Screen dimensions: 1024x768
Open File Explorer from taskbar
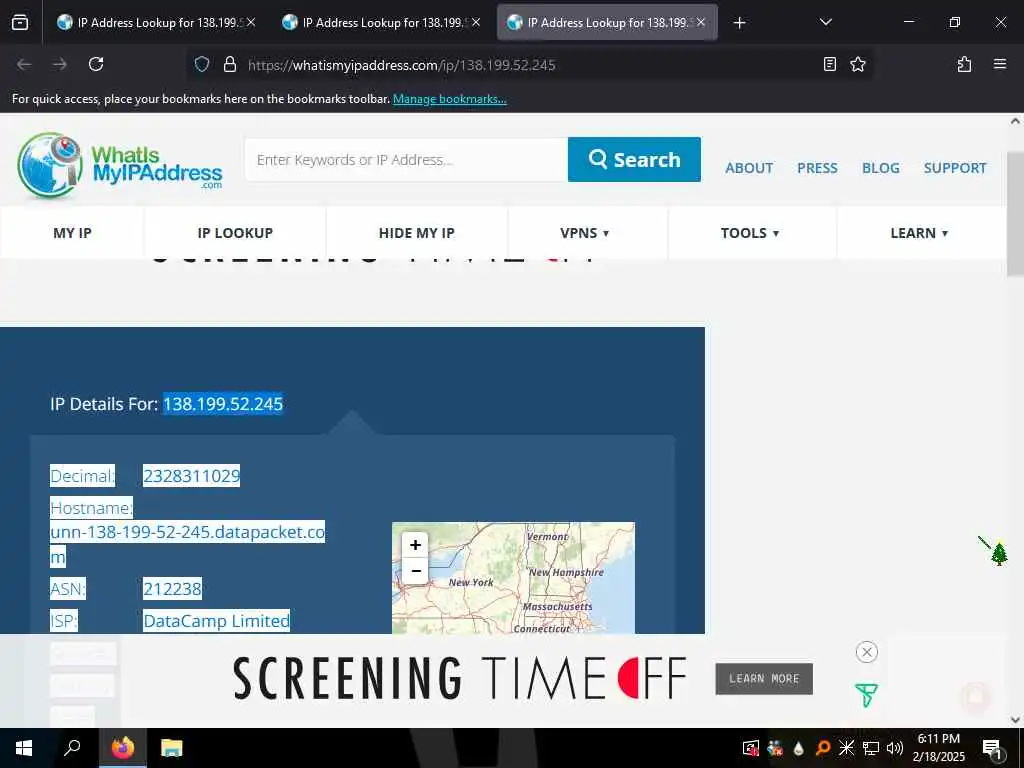(172, 748)
